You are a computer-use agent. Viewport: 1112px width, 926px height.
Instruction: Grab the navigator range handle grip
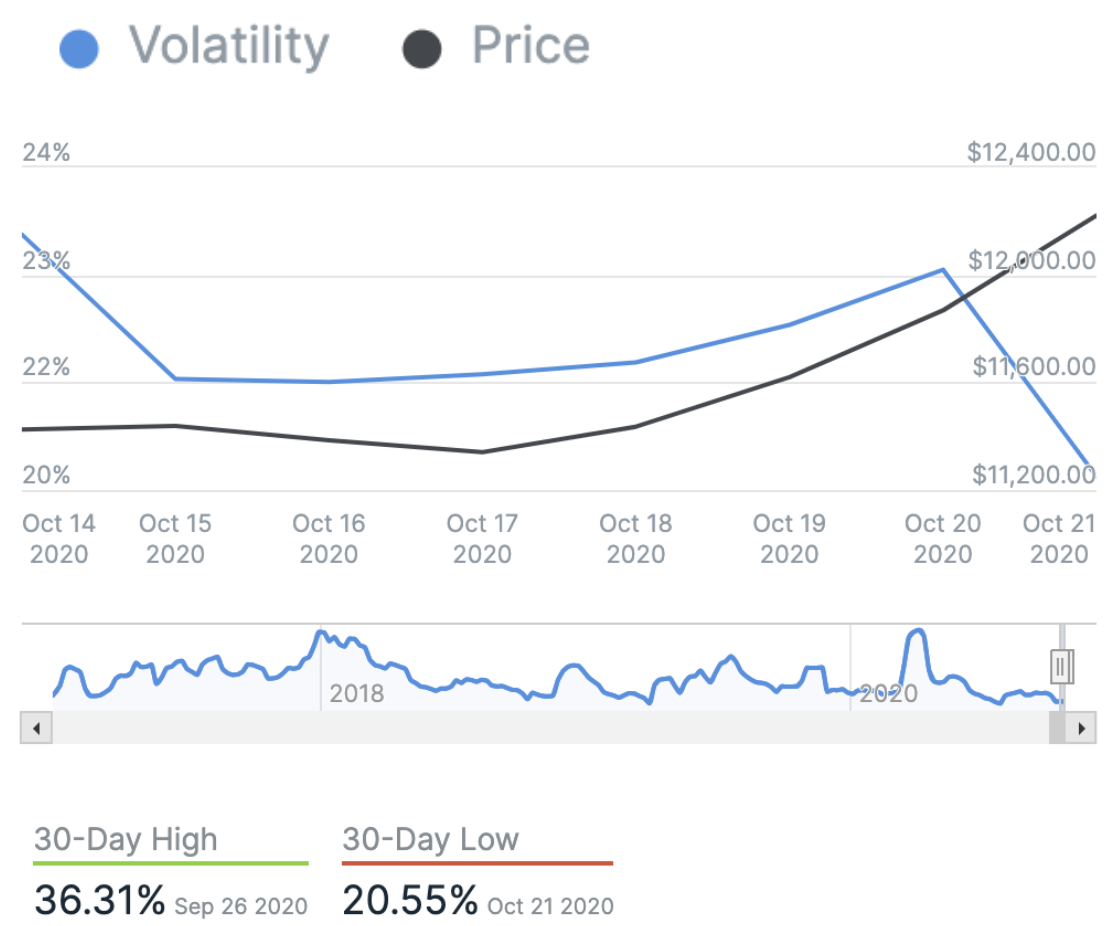(x=1061, y=665)
